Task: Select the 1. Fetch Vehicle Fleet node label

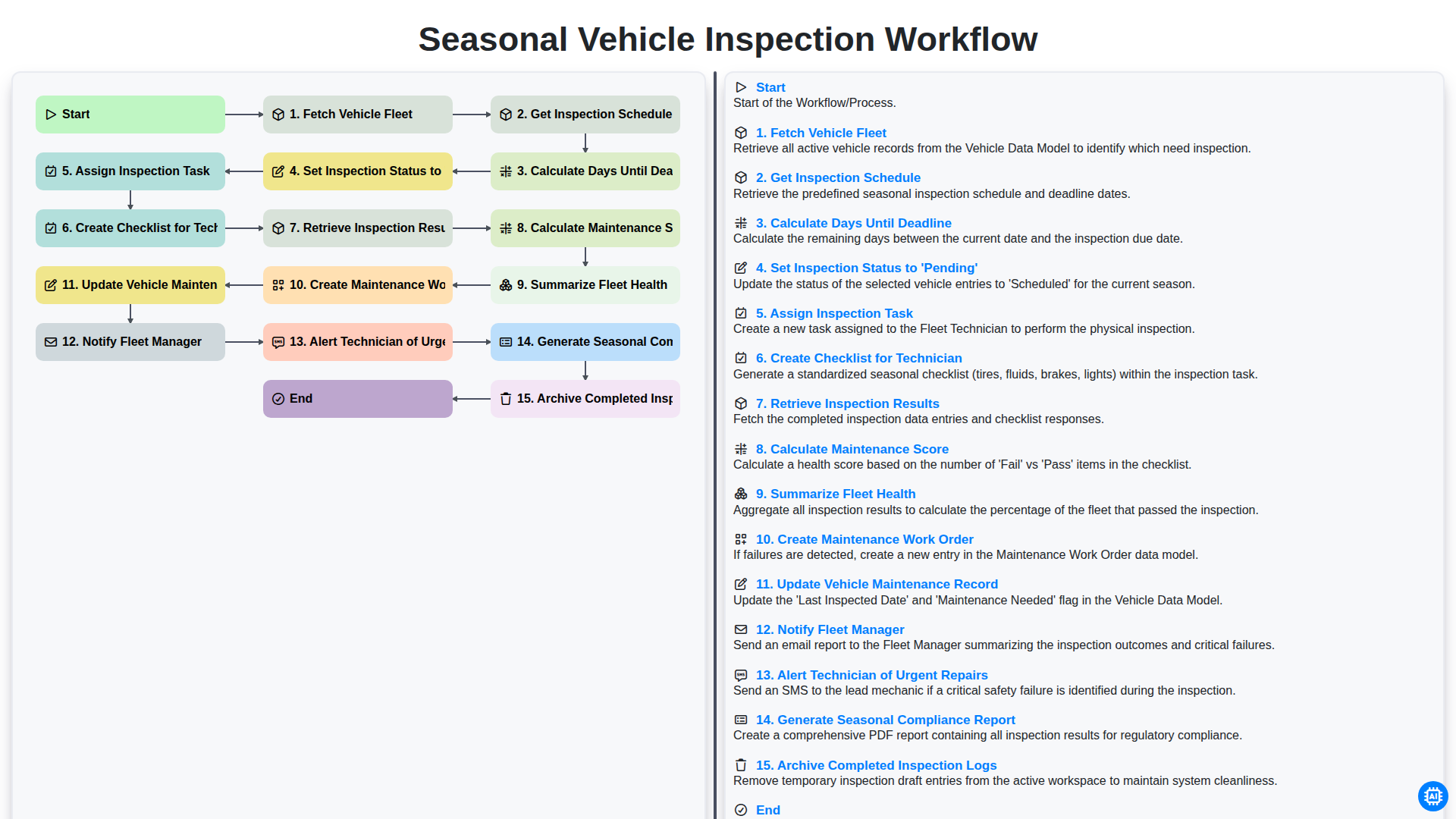Action: pyautogui.click(x=350, y=115)
